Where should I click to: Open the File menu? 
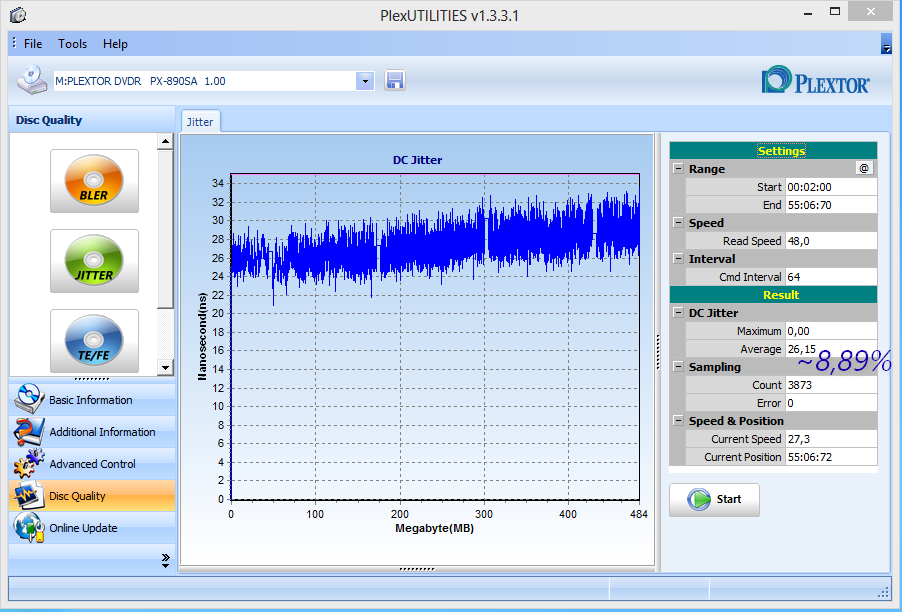point(33,44)
